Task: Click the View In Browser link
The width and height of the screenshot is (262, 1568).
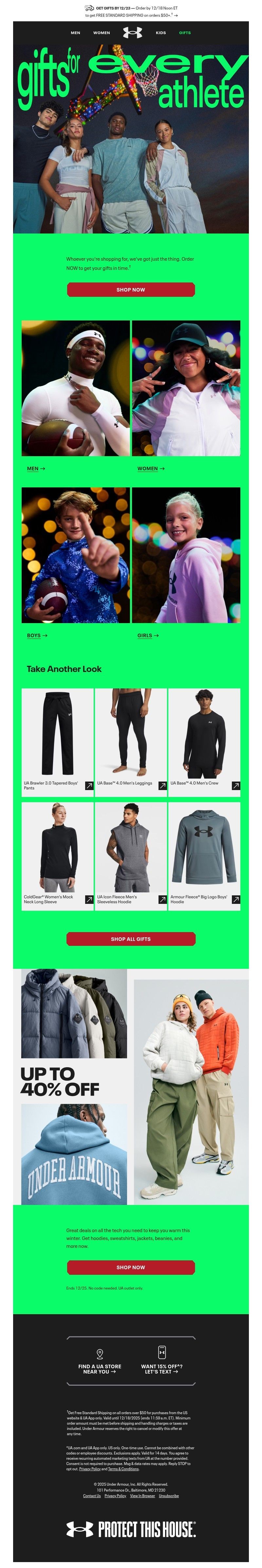Action: pyautogui.click(x=142, y=1496)
